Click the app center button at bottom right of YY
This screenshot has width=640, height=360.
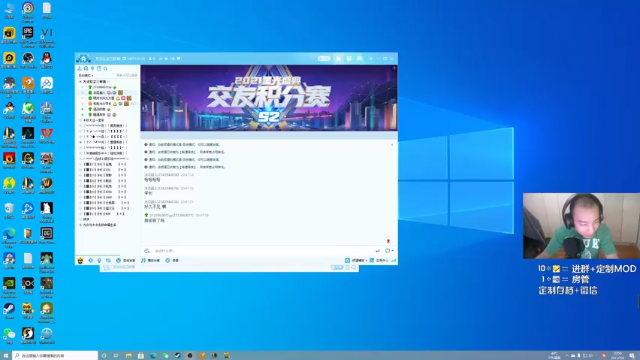pos(379,260)
